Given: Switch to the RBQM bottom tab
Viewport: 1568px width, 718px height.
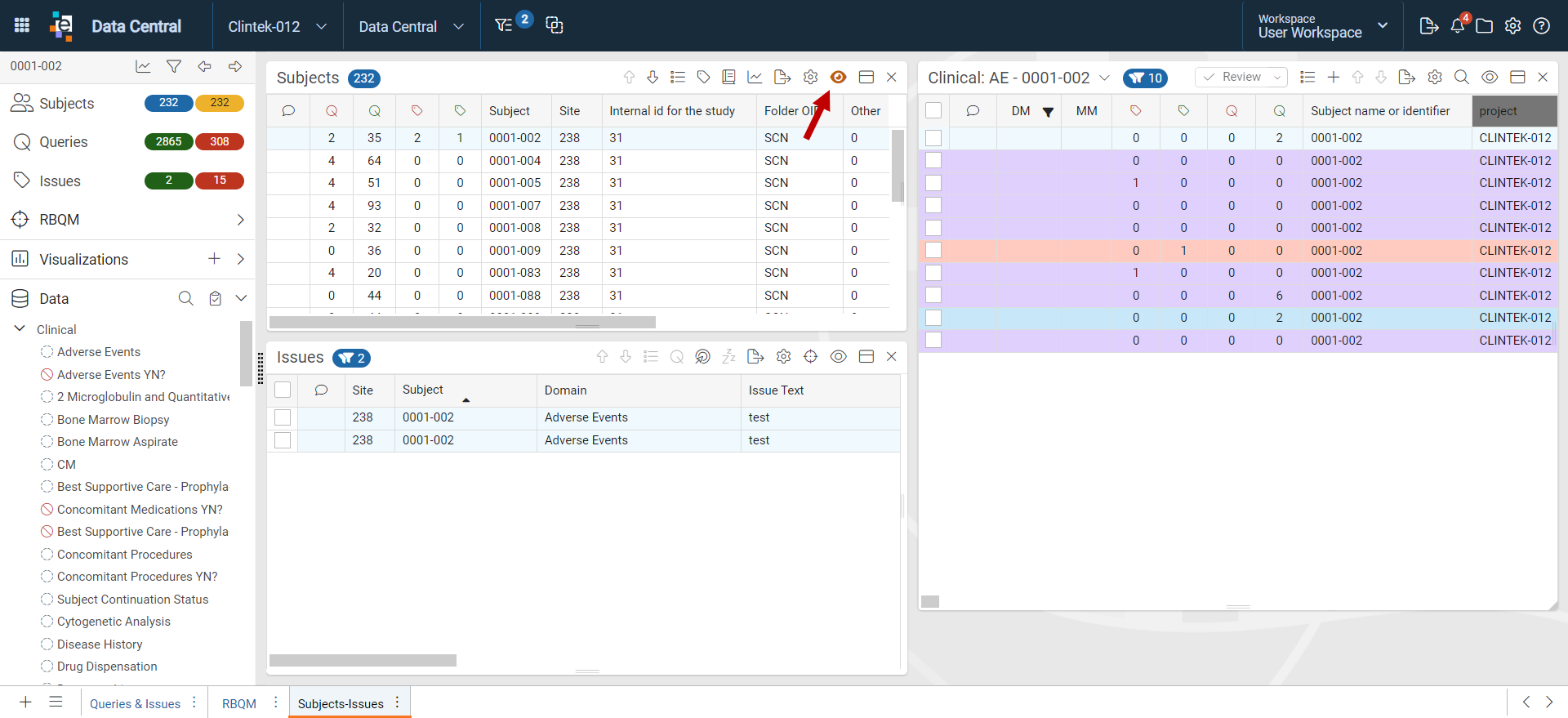Looking at the screenshot, I should click(x=239, y=703).
